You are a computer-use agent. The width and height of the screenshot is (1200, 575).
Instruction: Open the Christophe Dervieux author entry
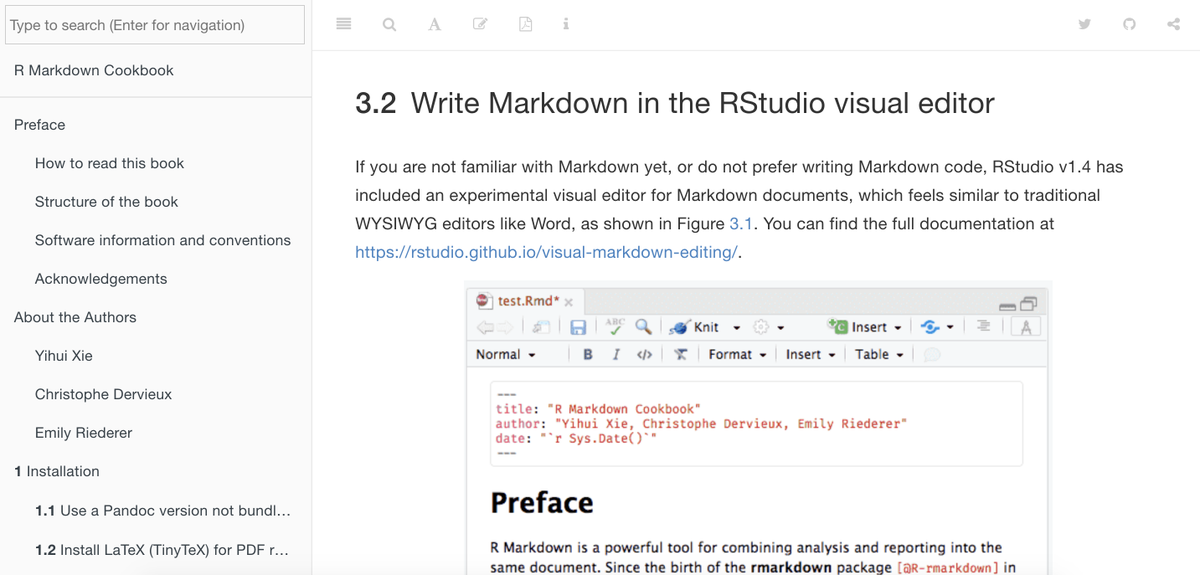(x=104, y=394)
